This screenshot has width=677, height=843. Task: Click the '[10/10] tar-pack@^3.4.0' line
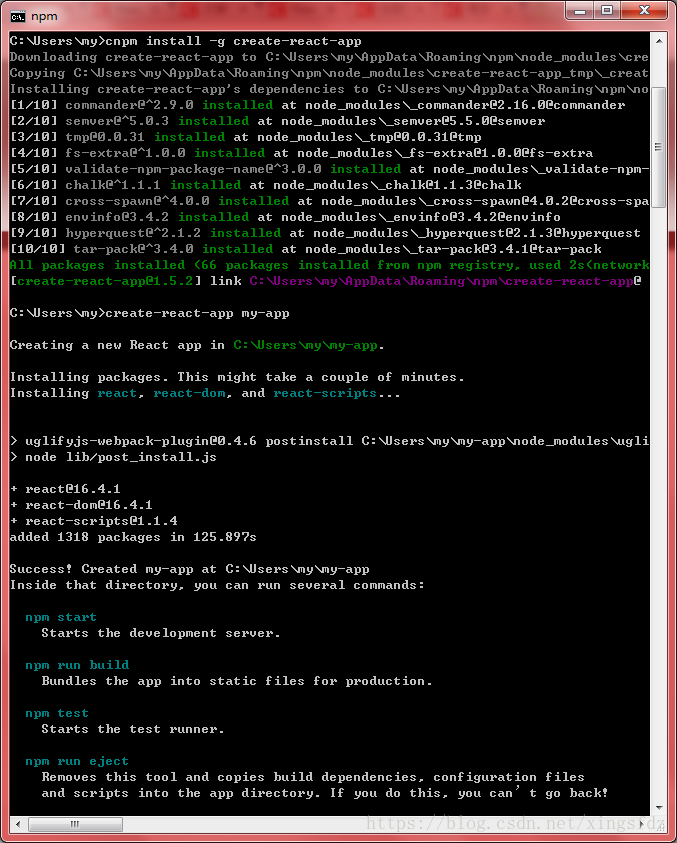(x=305, y=249)
